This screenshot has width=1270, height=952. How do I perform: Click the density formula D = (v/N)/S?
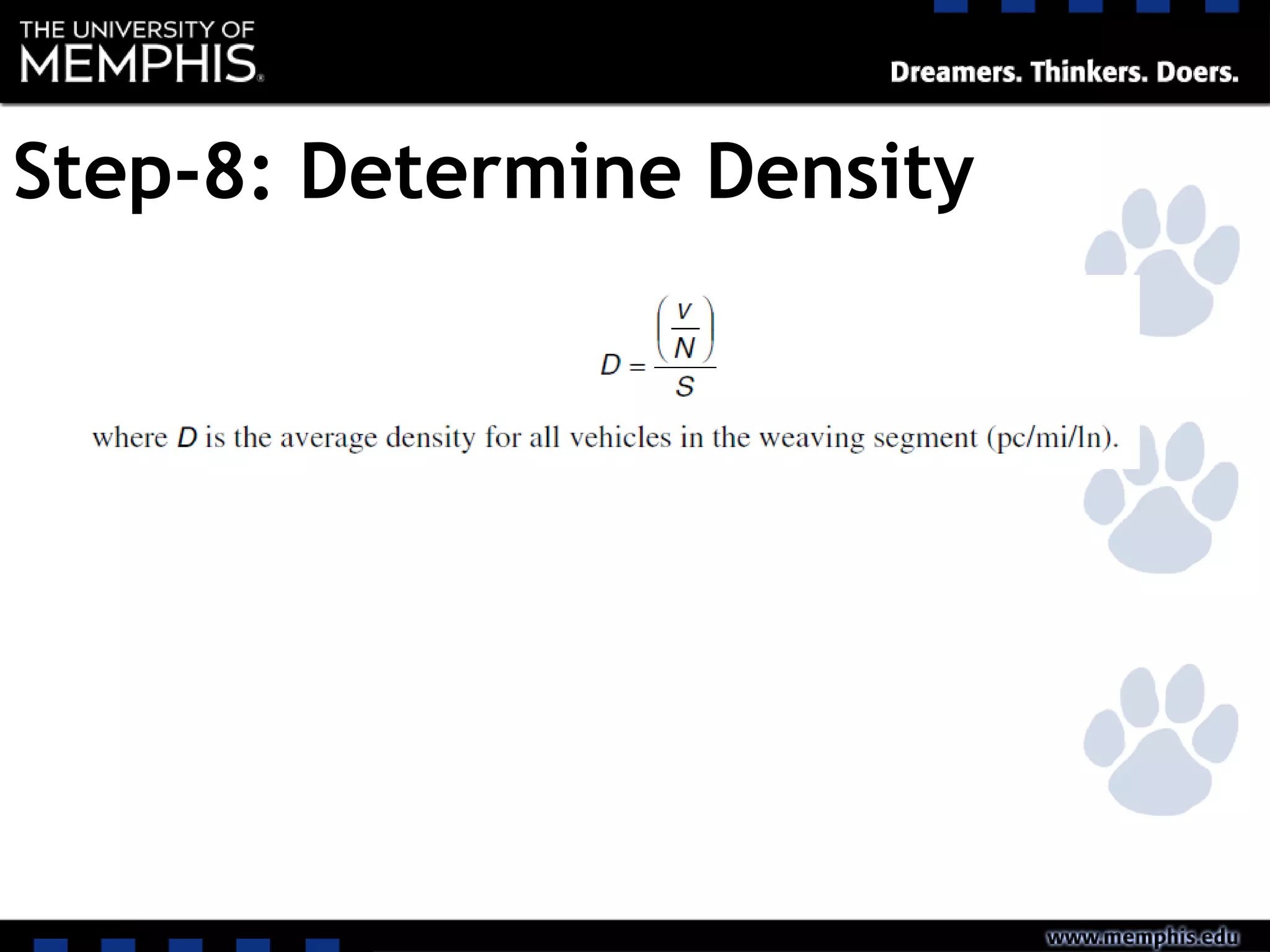click(x=658, y=347)
